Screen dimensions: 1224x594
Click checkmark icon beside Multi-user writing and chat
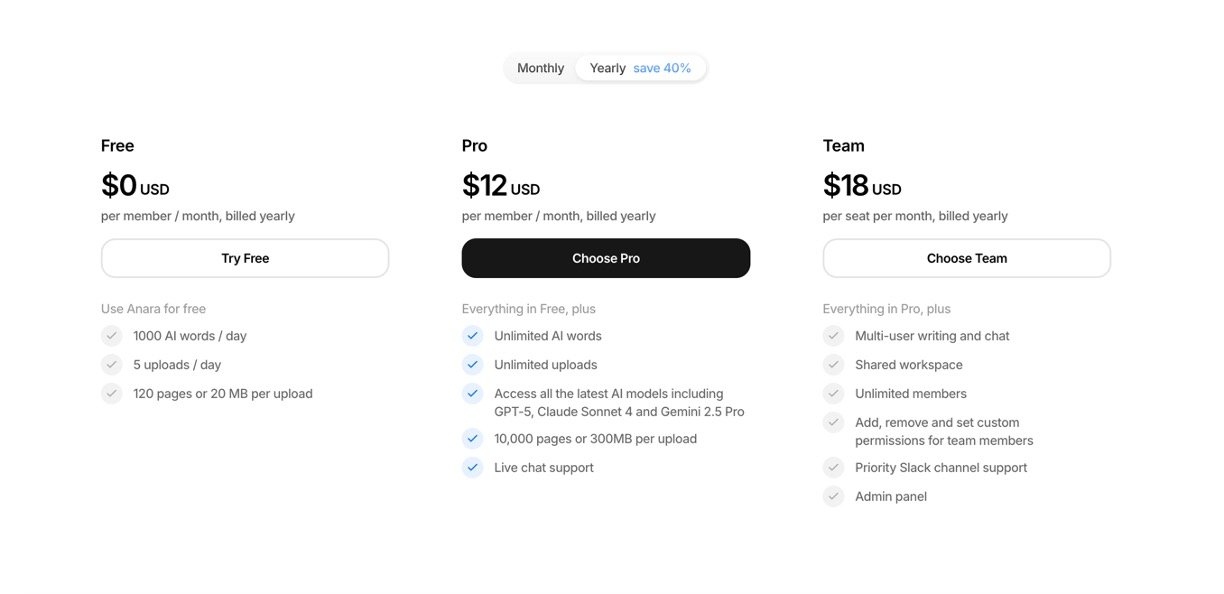point(833,336)
